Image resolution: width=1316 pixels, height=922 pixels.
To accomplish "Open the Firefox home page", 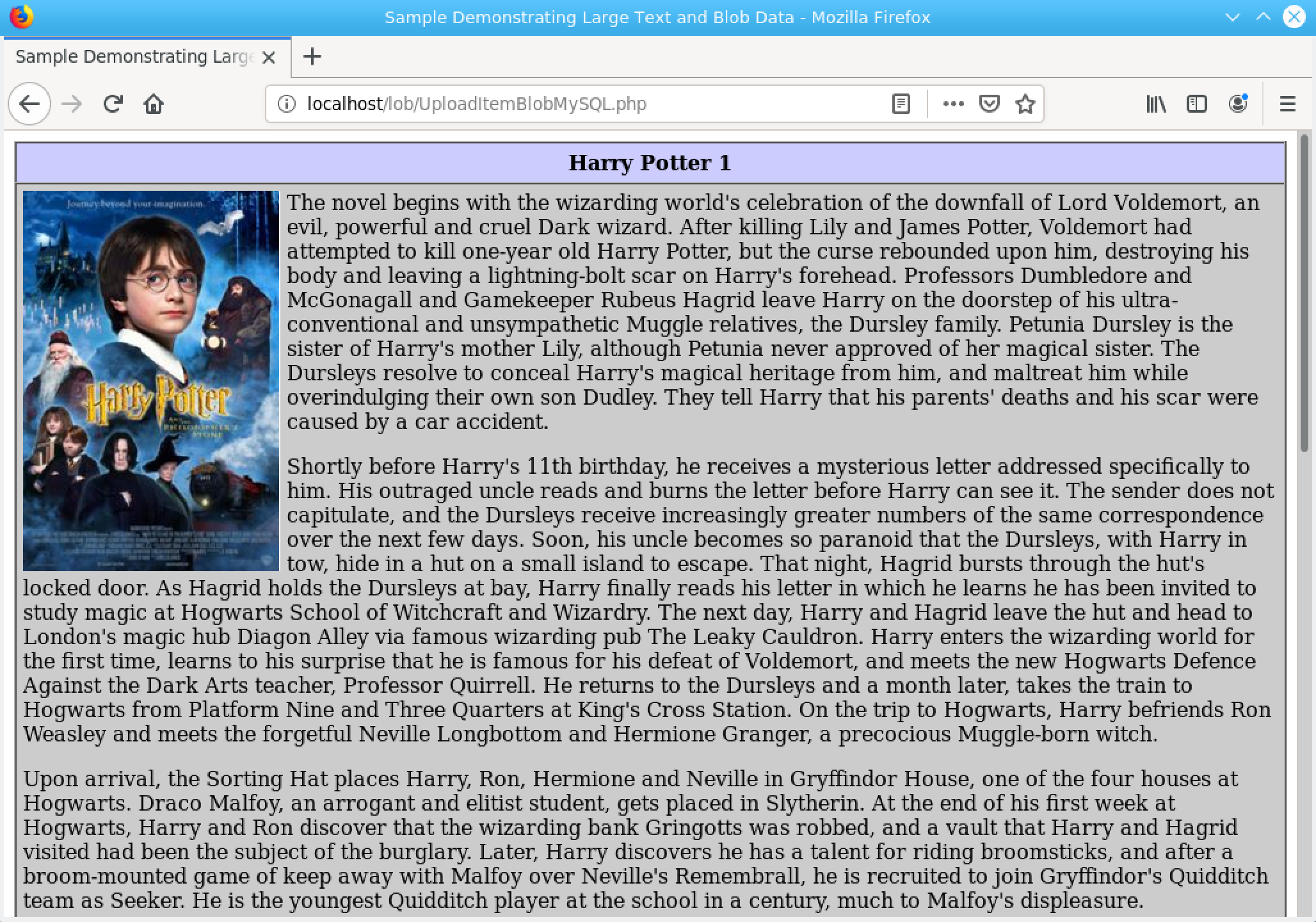I will (x=154, y=104).
